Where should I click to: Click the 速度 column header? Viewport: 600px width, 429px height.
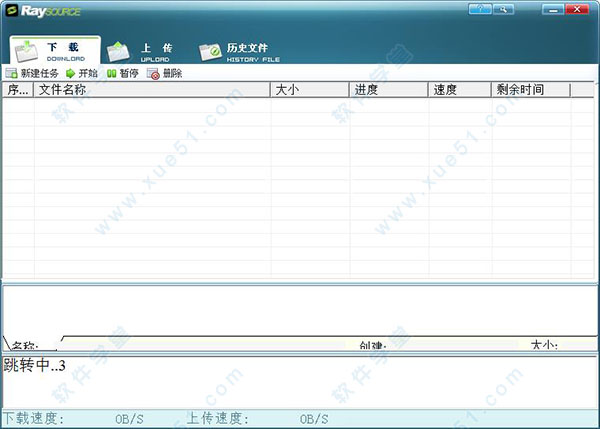point(460,90)
